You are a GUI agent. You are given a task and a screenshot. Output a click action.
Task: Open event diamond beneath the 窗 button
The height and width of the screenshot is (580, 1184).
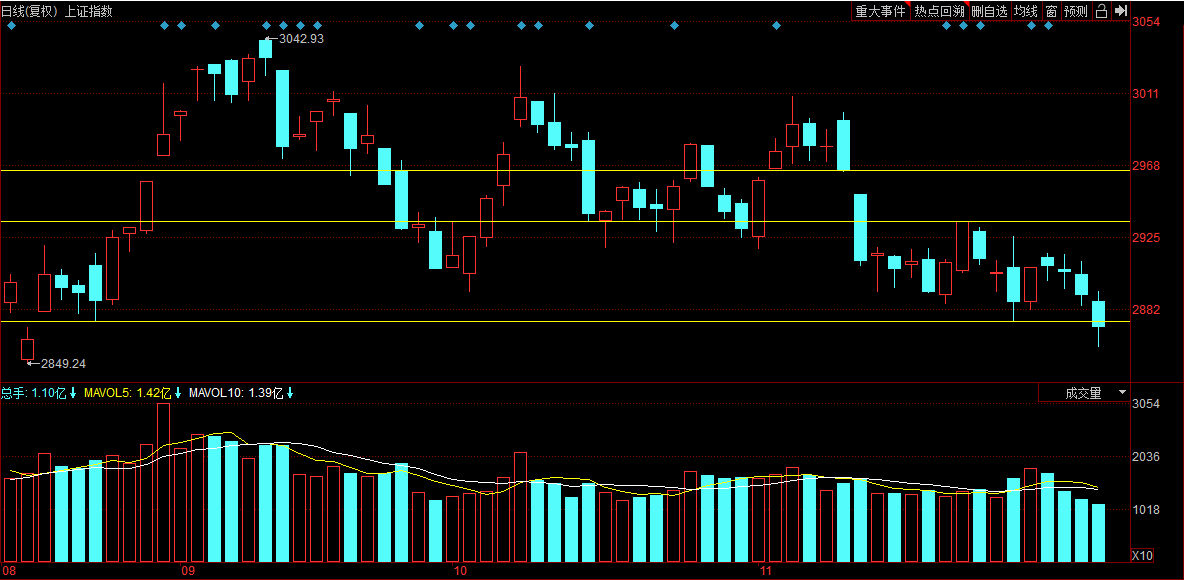[1048, 26]
